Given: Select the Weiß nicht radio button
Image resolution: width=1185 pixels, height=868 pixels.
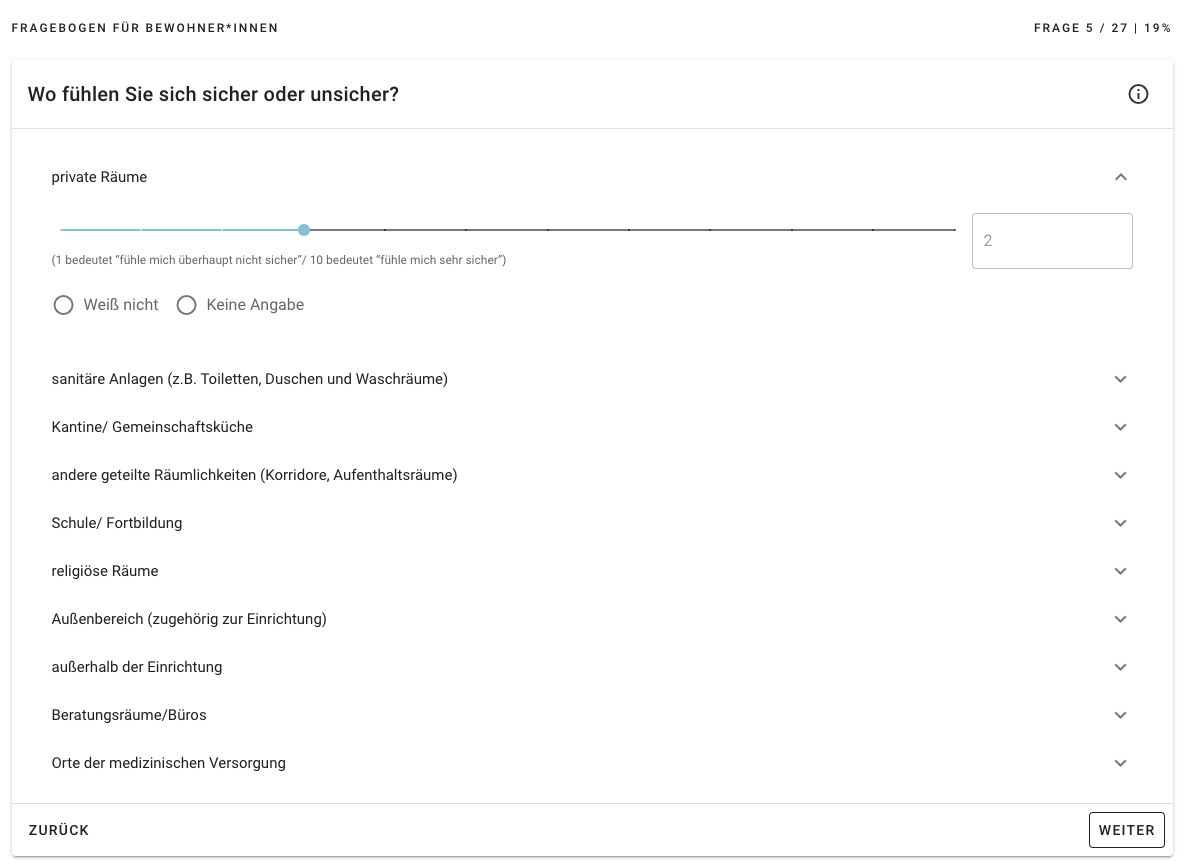Looking at the screenshot, I should coord(64,305).
